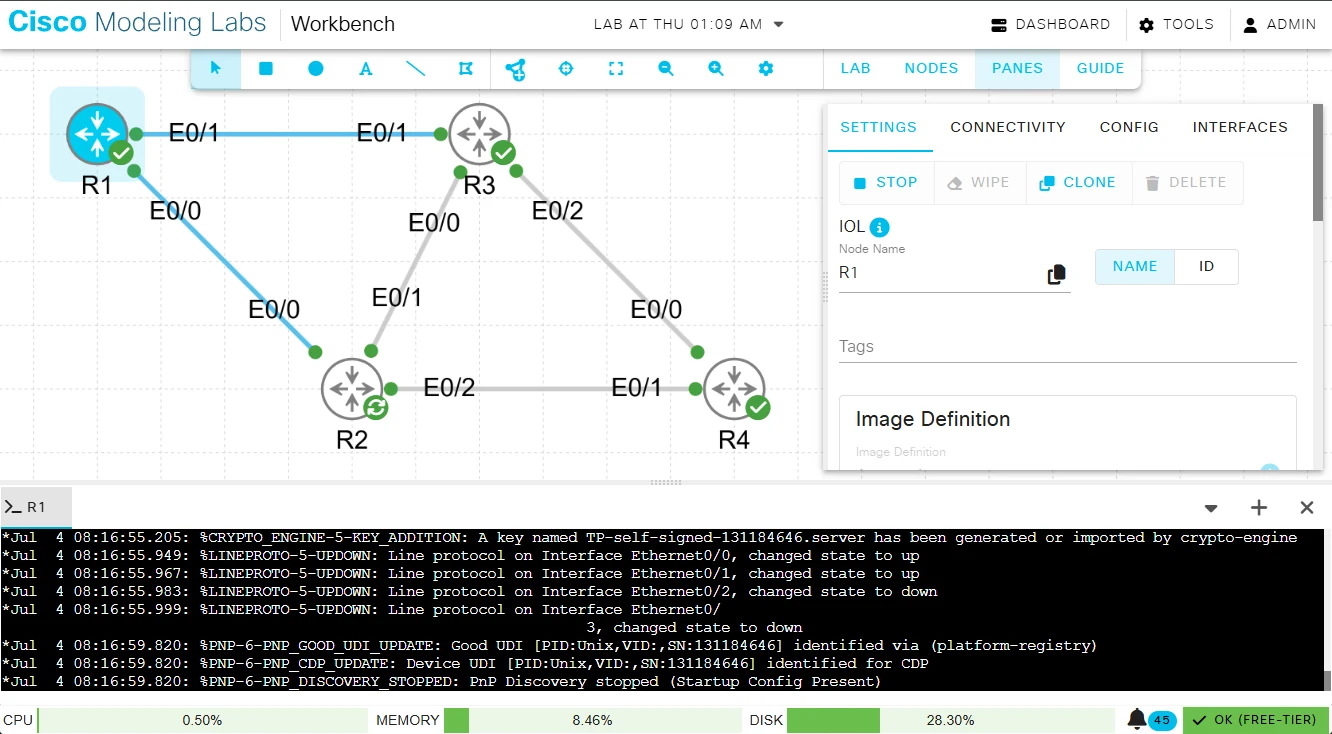
Task: Choose the ellipse annotation tool
Action: (316, 69)
